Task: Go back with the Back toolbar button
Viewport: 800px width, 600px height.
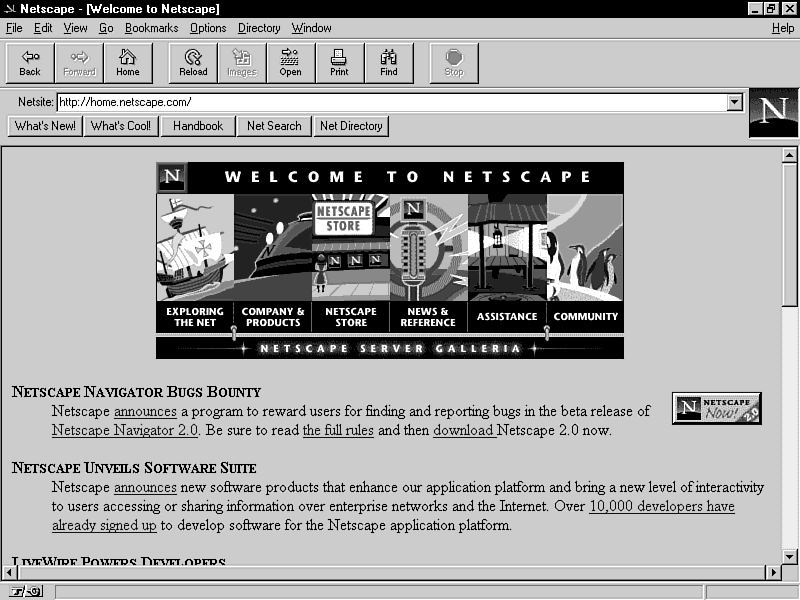Action: tap(30, 63)
